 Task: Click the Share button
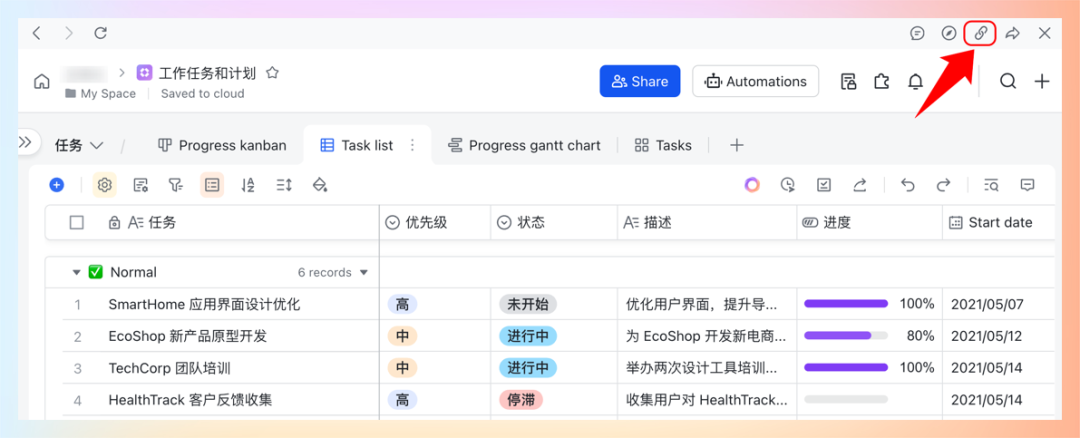pyautogui.click(x=640, y=81)
